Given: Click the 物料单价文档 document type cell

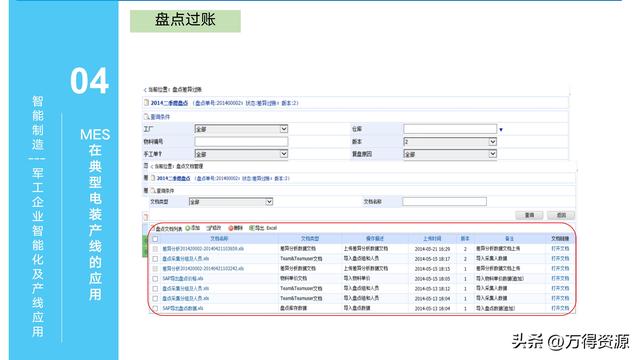Looking at the screenshot, I should 293,279.
